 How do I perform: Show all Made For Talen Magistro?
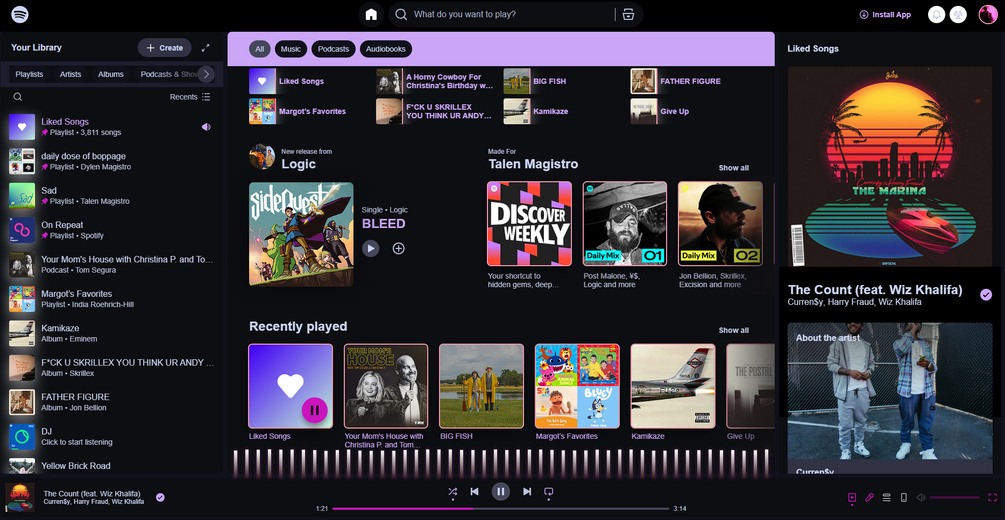(x=733, y=168)
